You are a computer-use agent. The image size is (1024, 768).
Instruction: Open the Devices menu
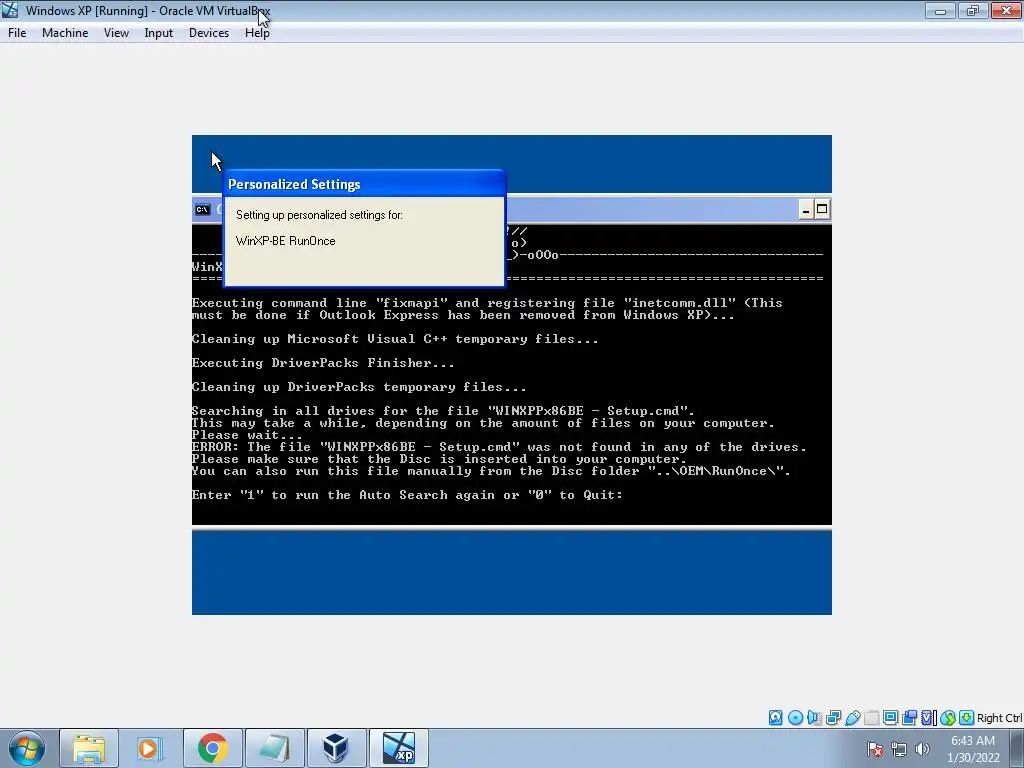209,33
